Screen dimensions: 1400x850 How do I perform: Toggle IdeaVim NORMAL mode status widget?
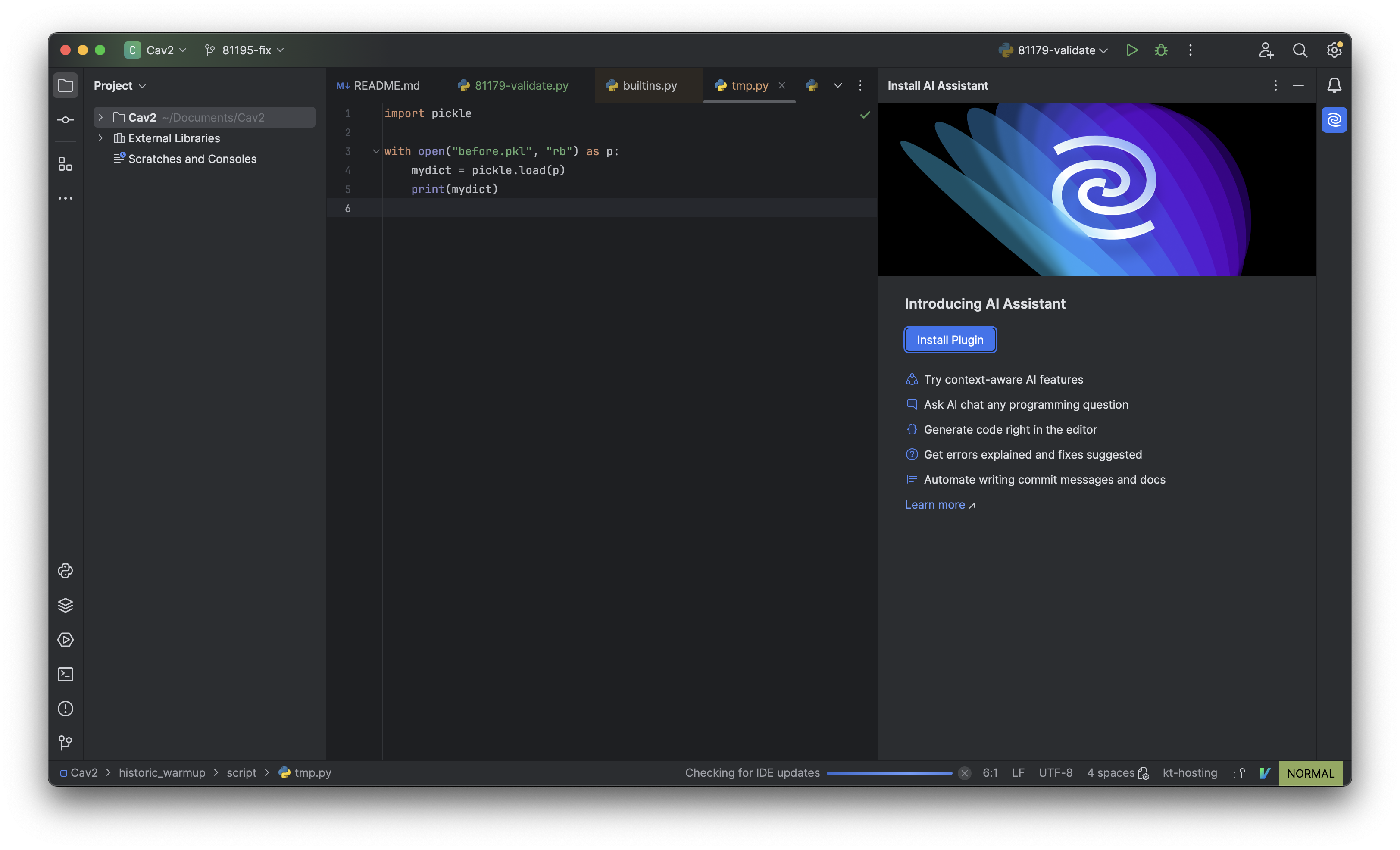tap(1310, 773)
